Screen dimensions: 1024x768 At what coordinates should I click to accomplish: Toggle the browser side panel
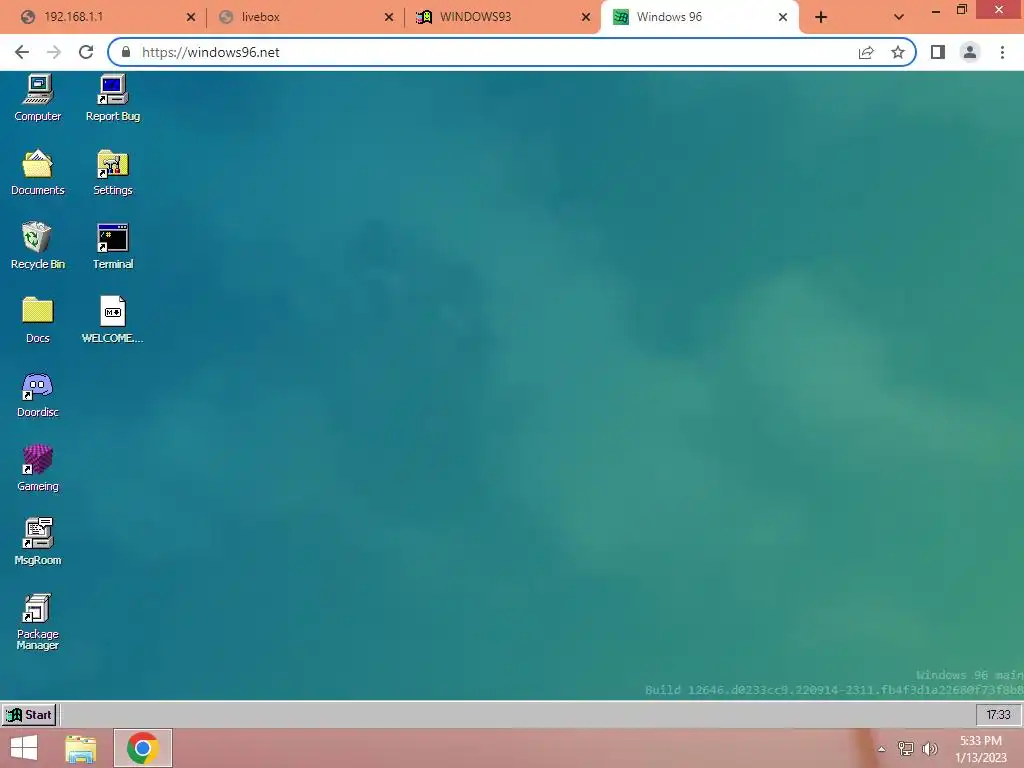[x=938, y=52]
